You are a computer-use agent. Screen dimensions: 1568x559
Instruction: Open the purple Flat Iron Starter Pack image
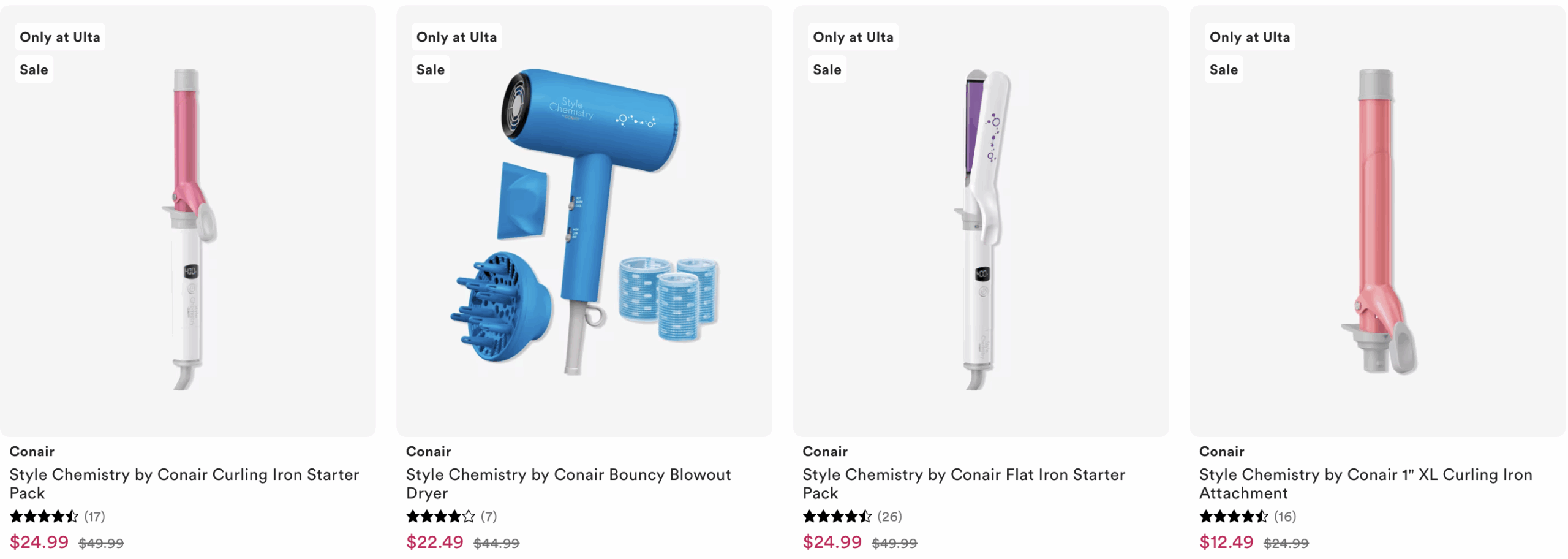point(981,221)
